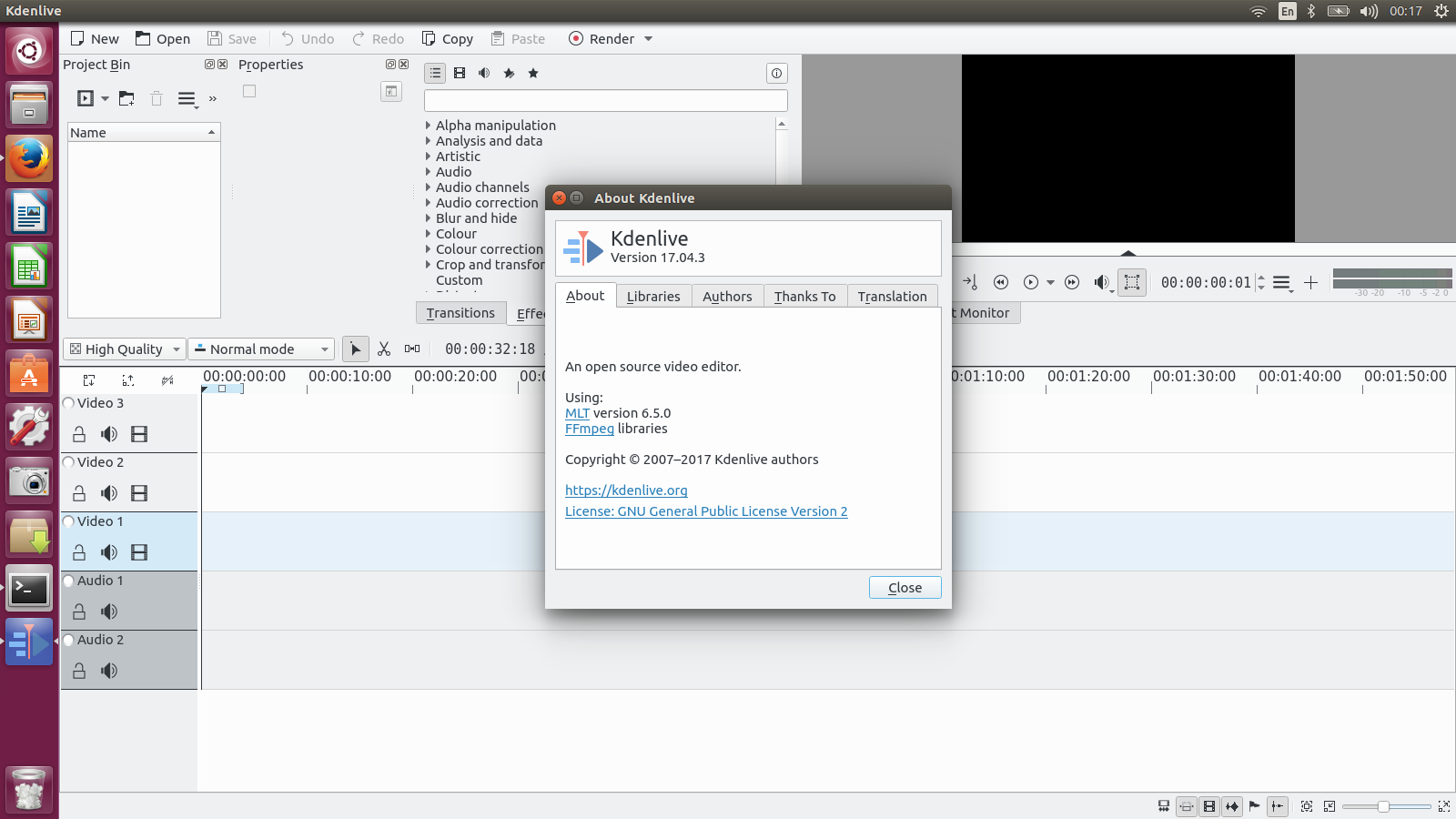Lock the Audio 1 track
Viewport: 1456px width, 819px height.
pyautogui.click(x=79, y=612)
